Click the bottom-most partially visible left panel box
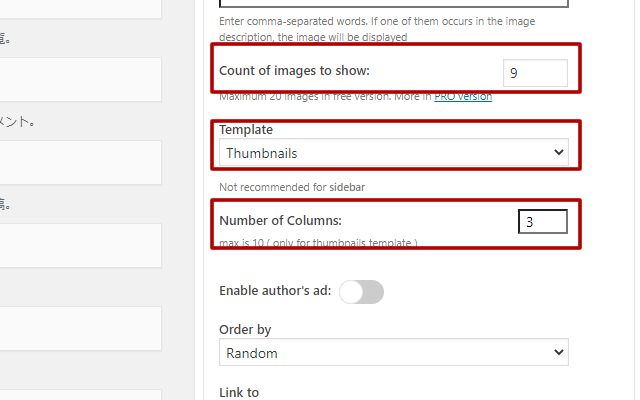The width and height of the screenshot is (640, 400). [x=80, y=394]
